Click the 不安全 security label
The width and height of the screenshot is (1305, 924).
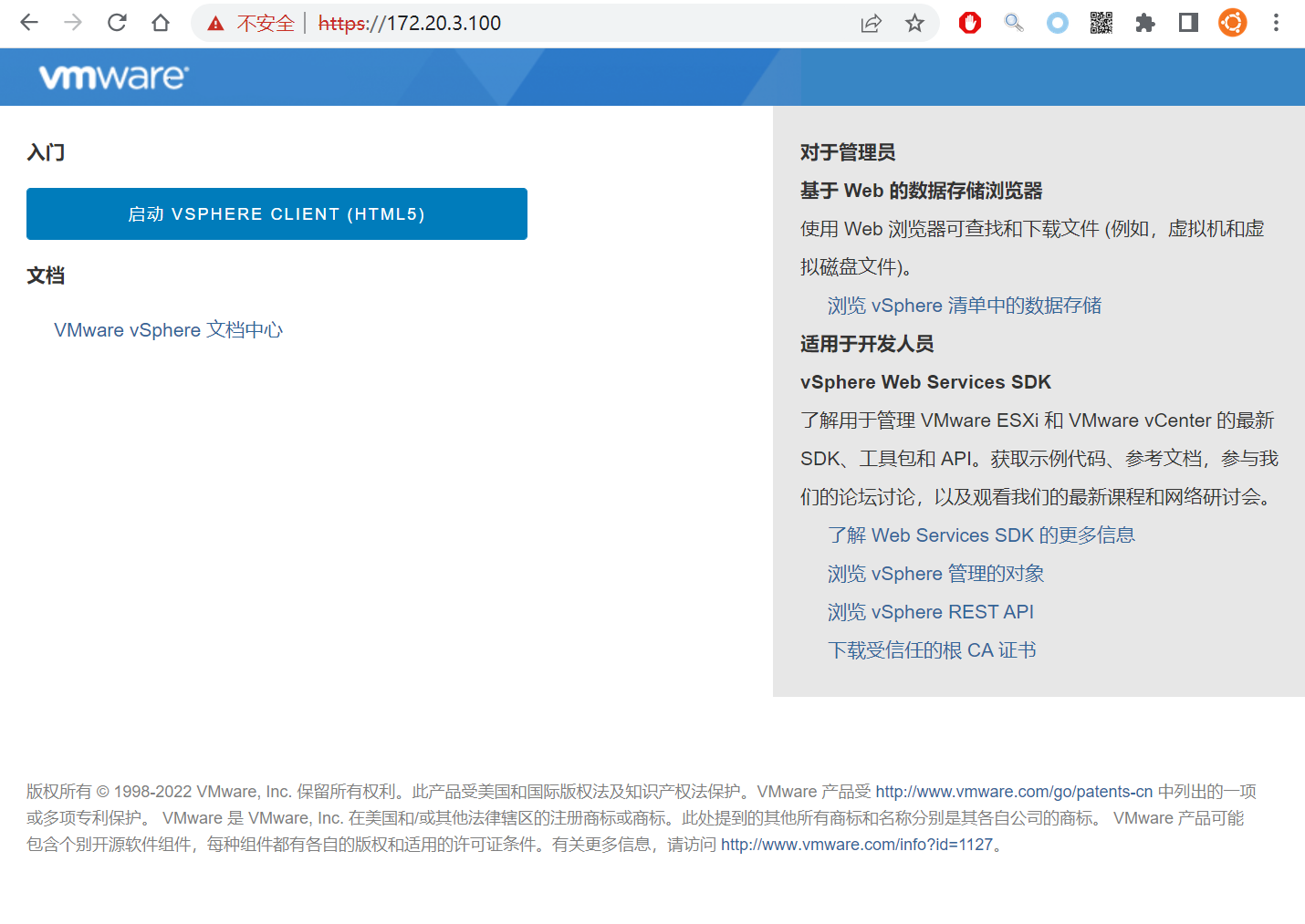266,24
